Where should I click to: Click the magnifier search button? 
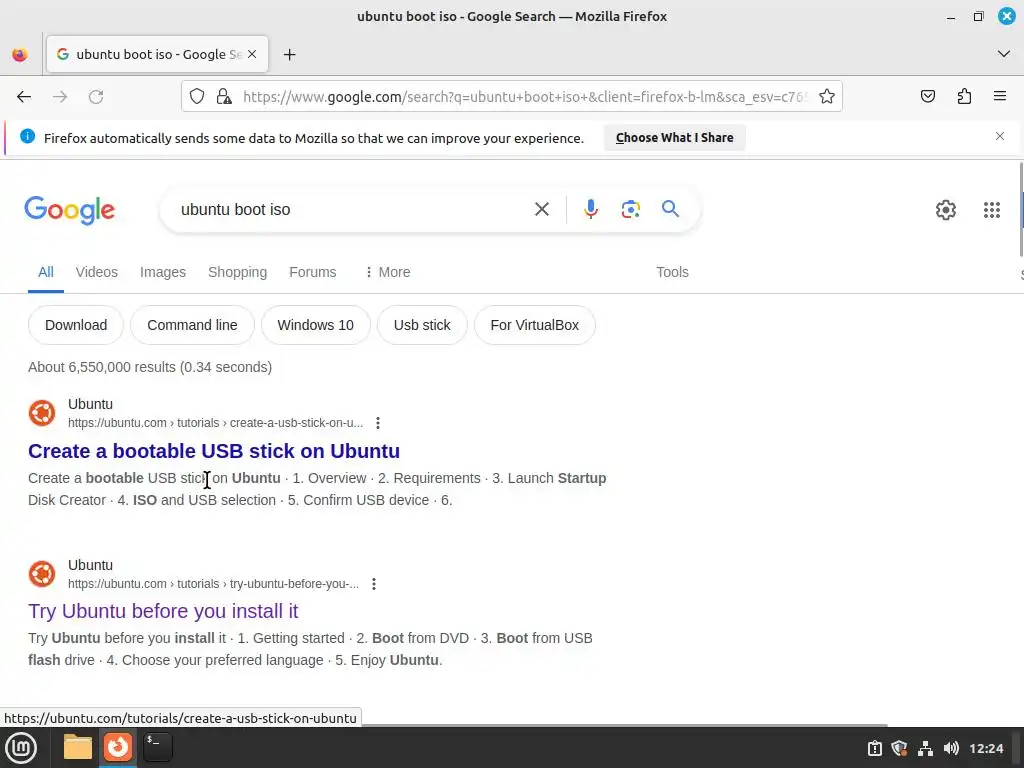coord(670,209)
